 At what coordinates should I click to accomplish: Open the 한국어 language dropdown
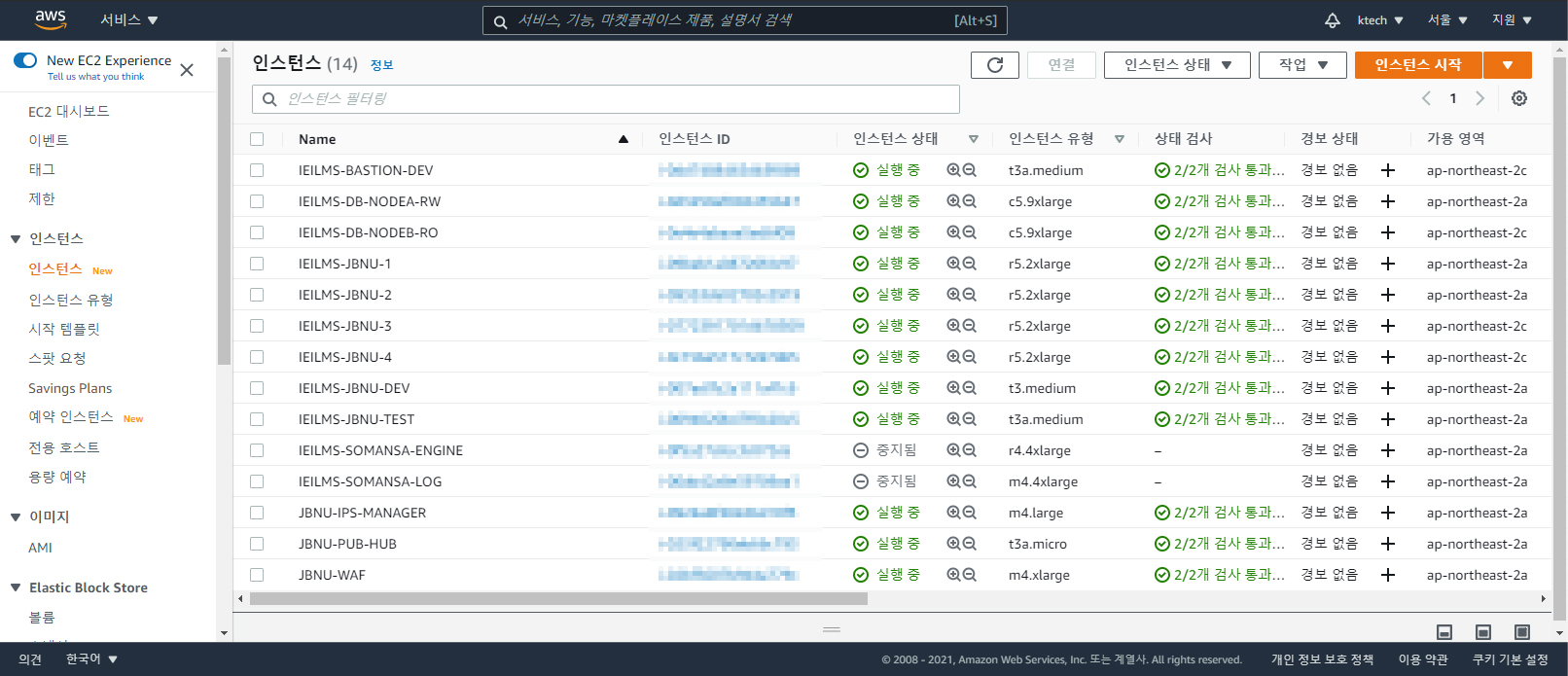[x=91, y=659]
